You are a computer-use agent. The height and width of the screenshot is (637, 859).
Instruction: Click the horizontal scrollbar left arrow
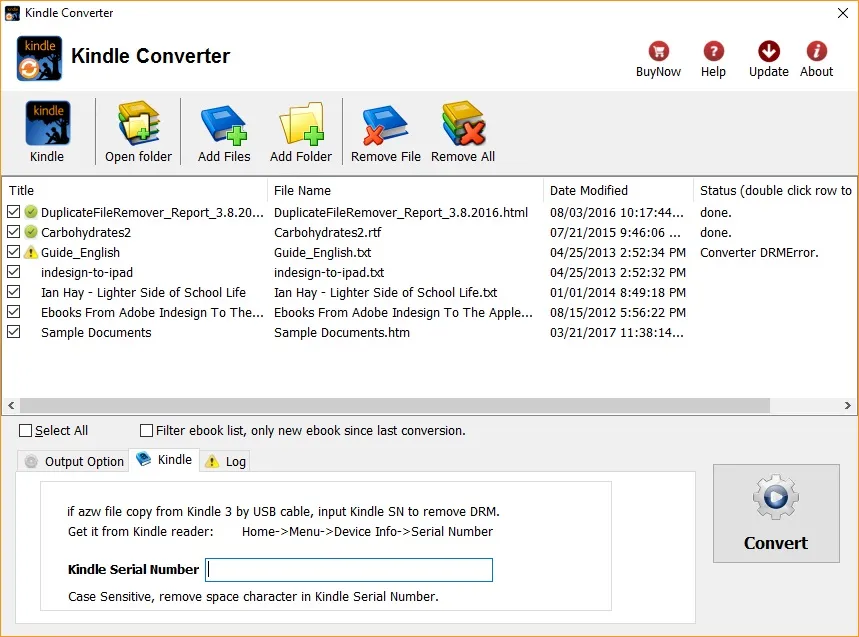coord(11,405)
